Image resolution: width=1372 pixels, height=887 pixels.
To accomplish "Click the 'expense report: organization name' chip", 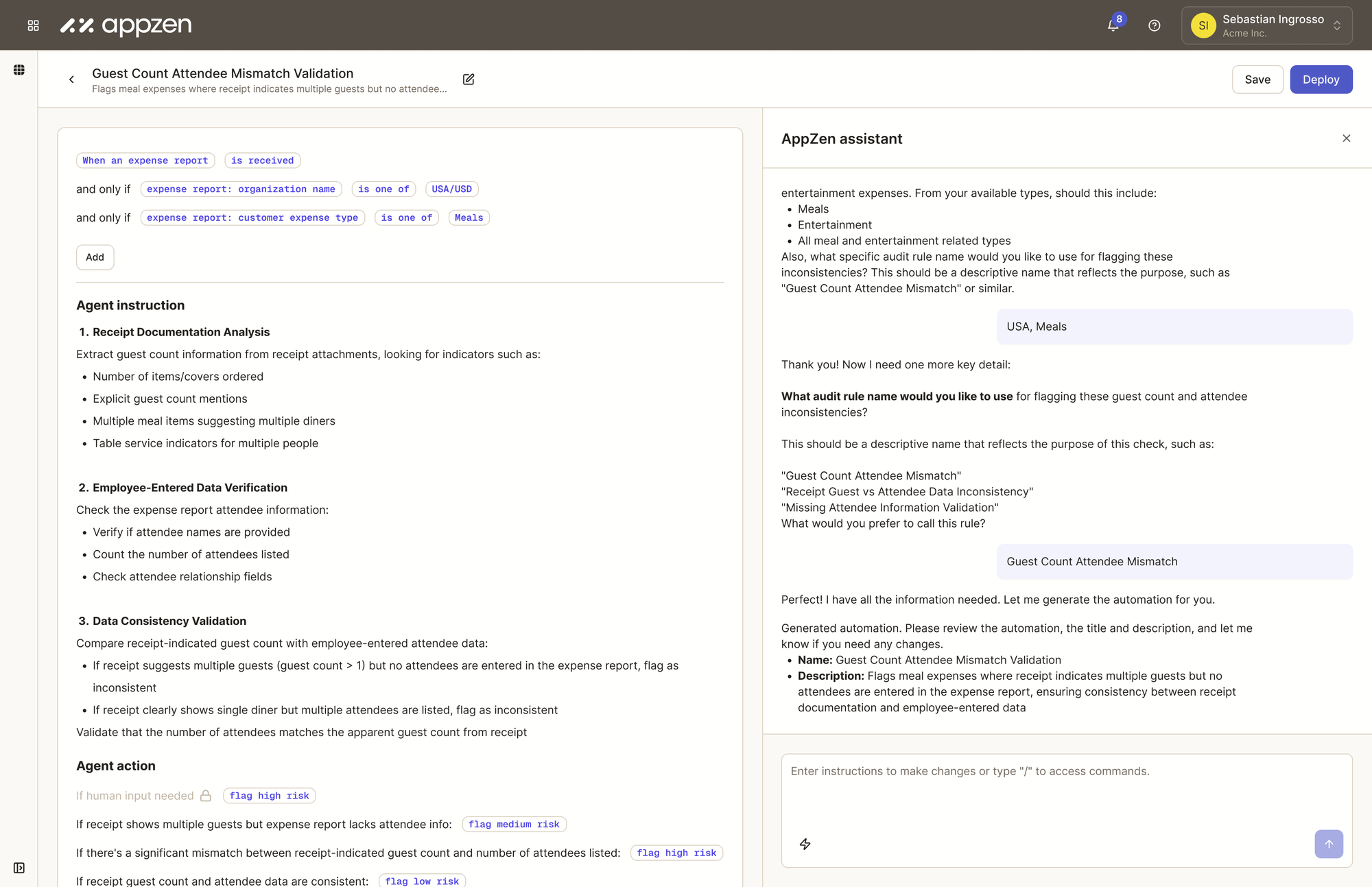I will 241,189.
